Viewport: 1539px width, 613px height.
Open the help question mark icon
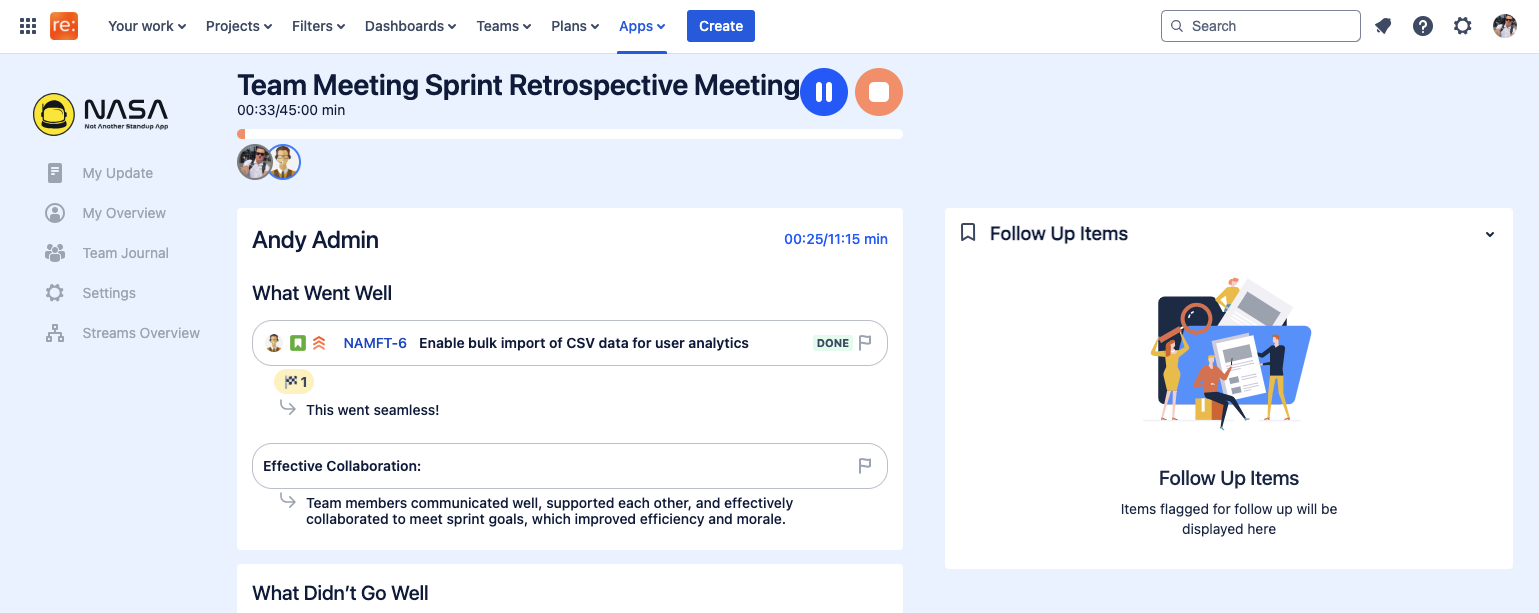pyautogui.click(x=1423, y=26)
